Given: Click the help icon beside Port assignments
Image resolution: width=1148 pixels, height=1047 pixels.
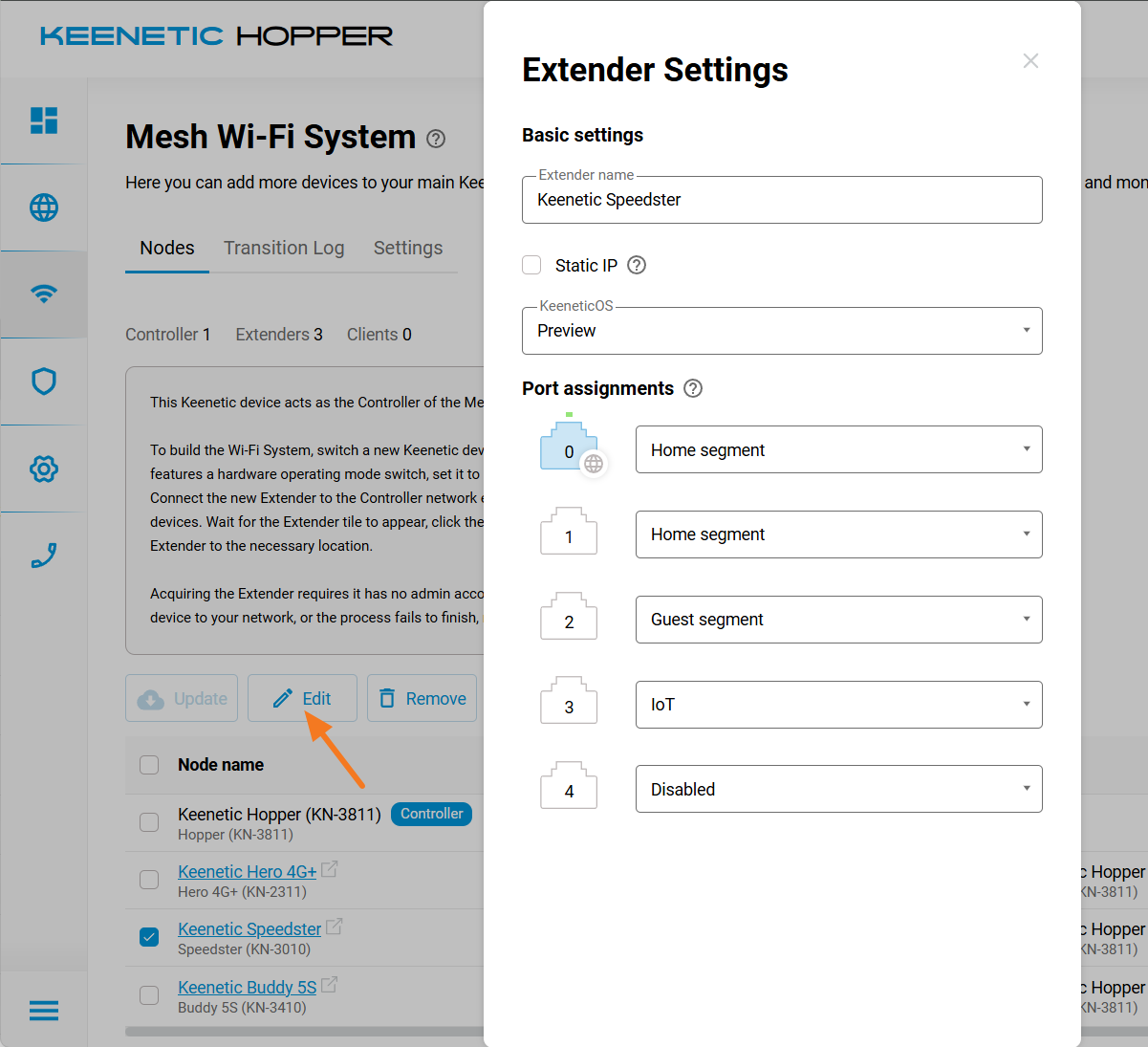Looking at the screenshot, I should pyautogui.click(x=693, y=388).
